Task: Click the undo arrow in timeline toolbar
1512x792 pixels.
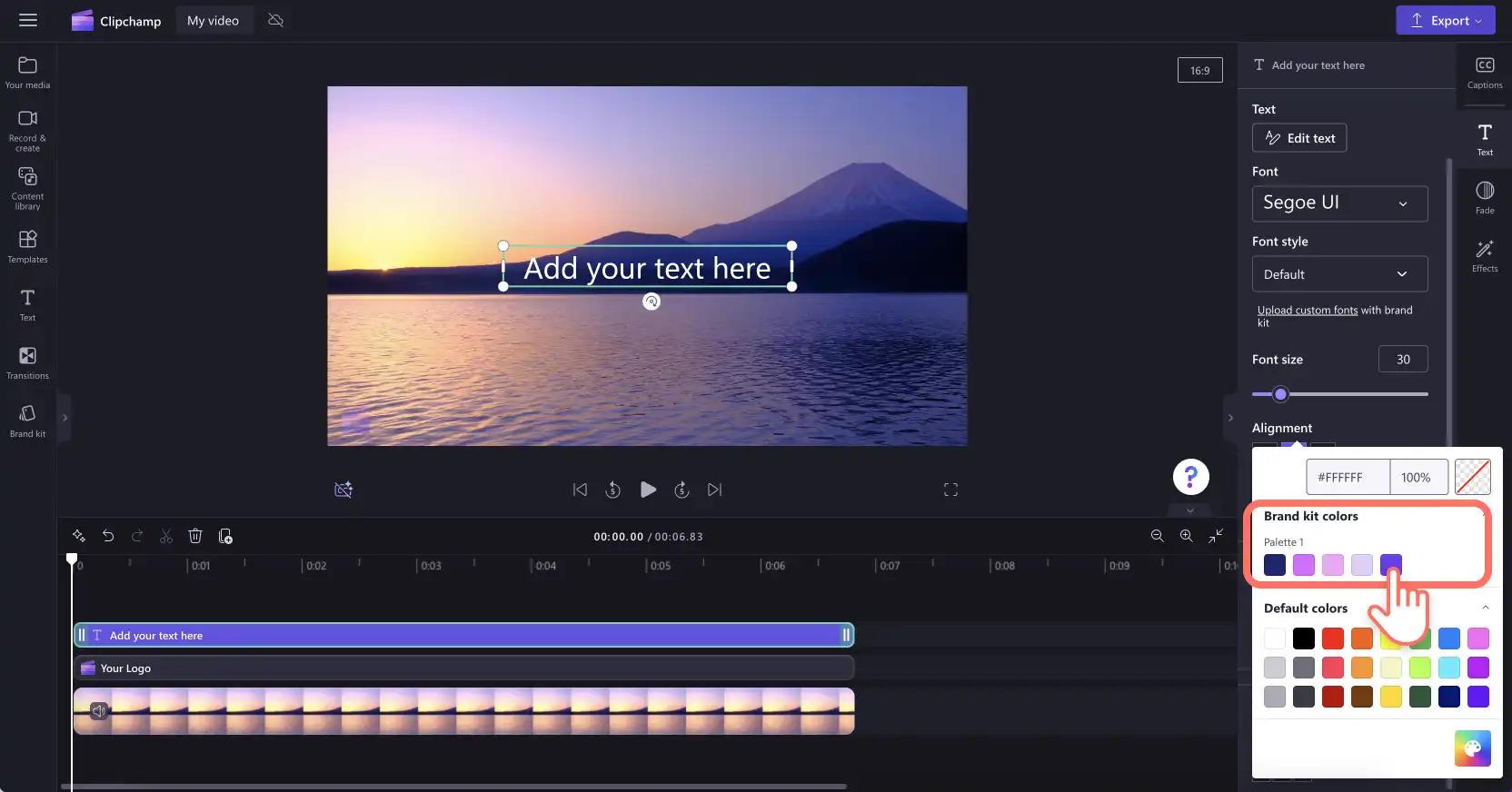Action: [108, 536]
